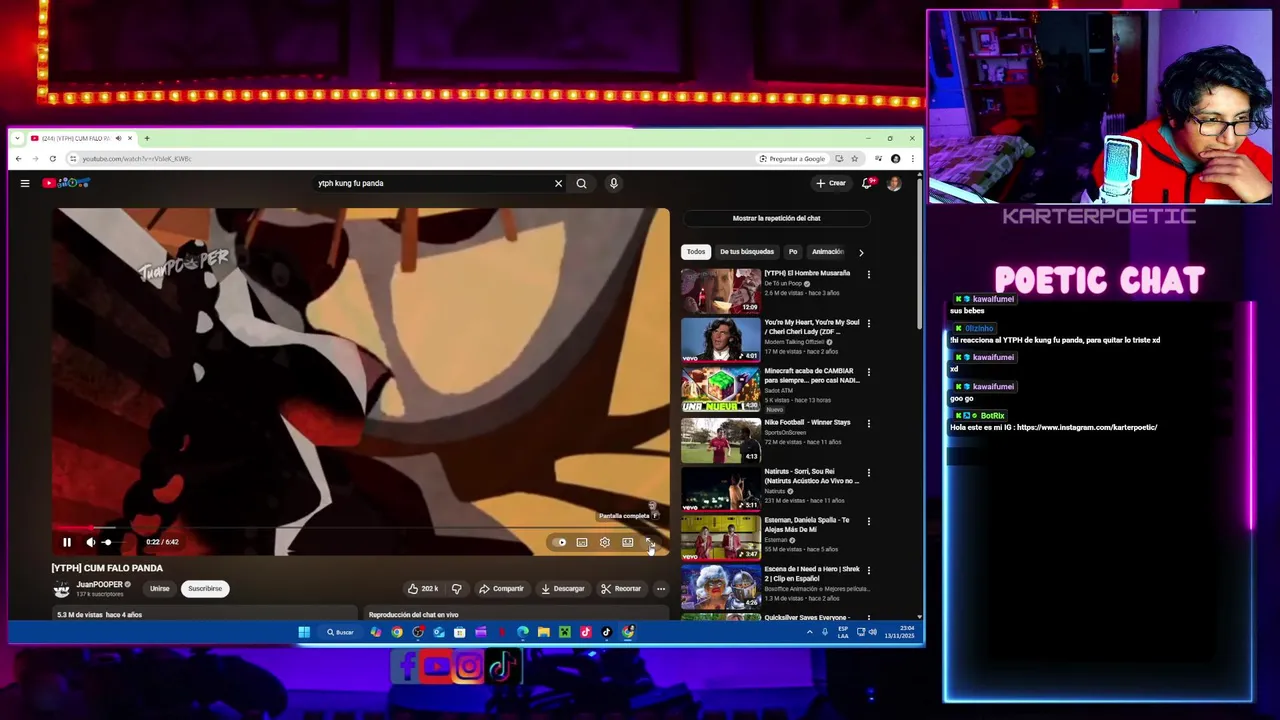Viewport: 1280px width, 720px height.
Task: Open Microsoft Edge from taskbar
Action: pos(523,632)
